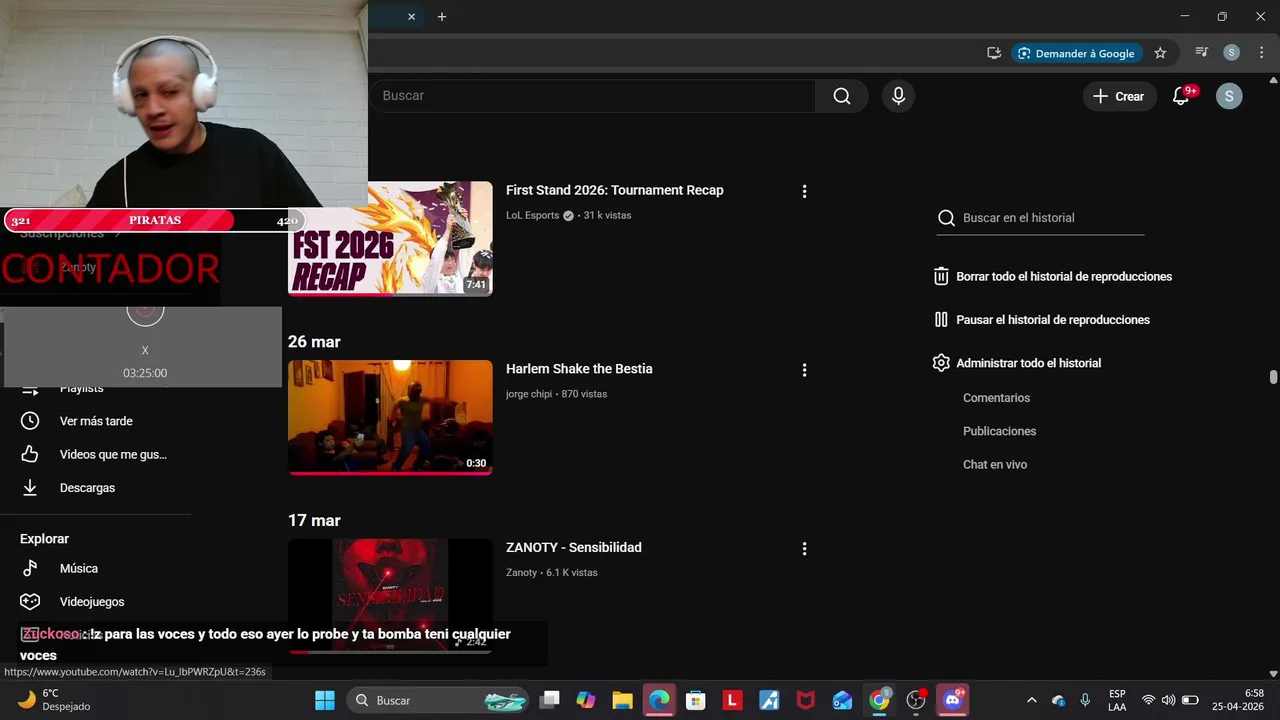This screenshot has width=1280, height=720.
Task: Open the Chrome three-dot menu
Action: [1261, 53]
